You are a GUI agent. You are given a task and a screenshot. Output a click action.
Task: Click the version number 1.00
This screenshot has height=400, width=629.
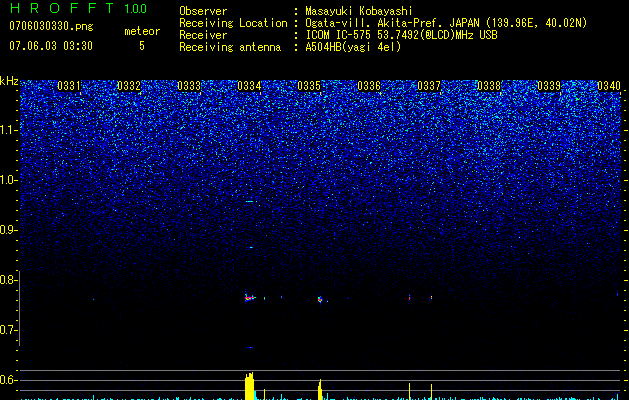[x=135, y=8]
